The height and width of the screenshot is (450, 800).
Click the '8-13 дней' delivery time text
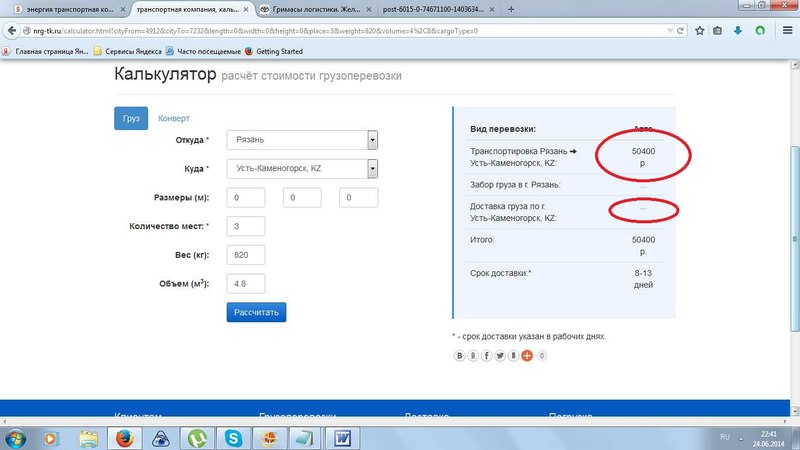point(643,279)
